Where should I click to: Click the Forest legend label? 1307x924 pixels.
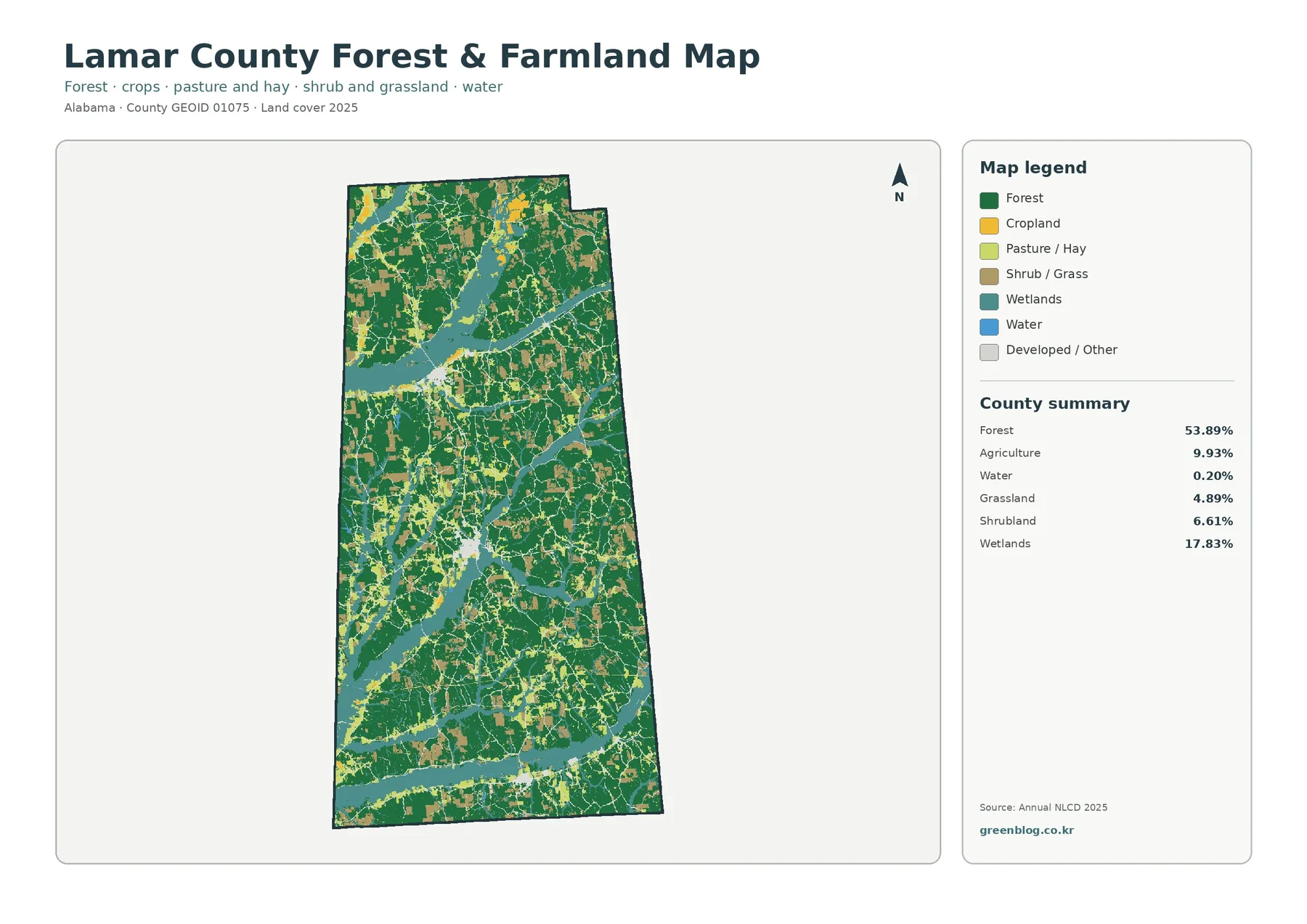(1024, 198)
